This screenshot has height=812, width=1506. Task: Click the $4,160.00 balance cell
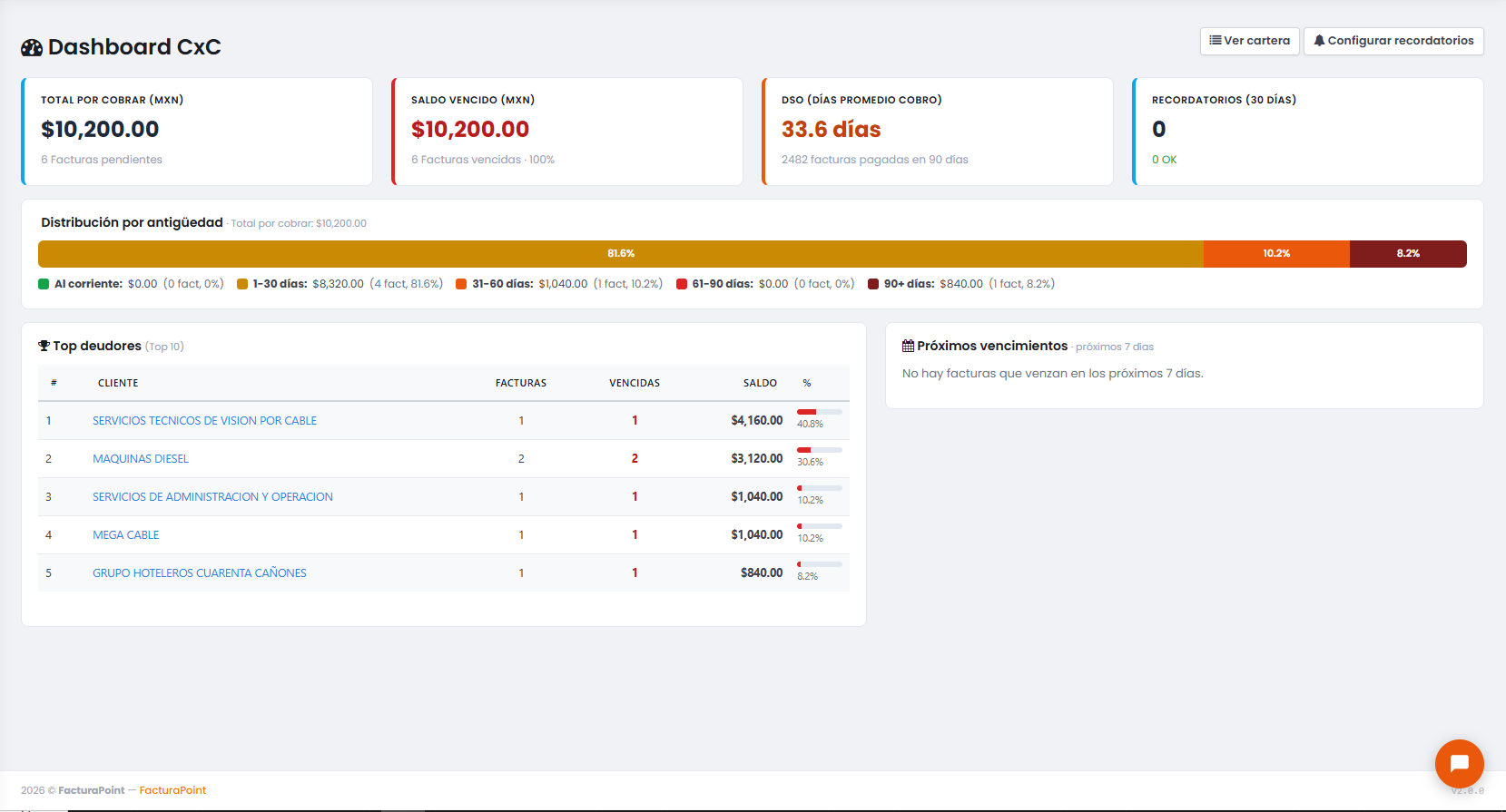(x=757, y=421)
